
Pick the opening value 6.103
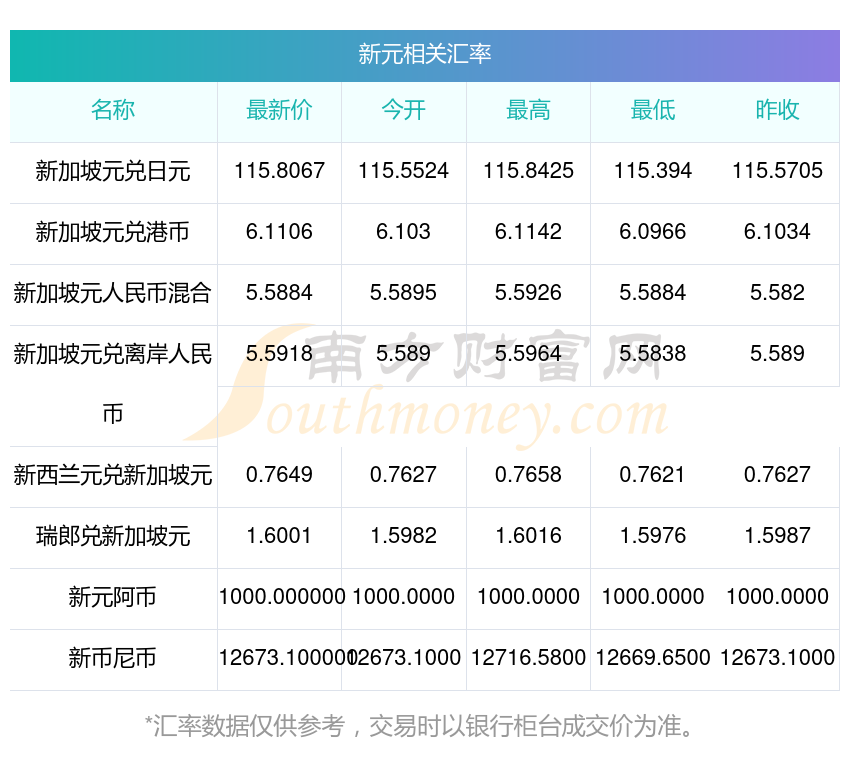tap(403, 232)
